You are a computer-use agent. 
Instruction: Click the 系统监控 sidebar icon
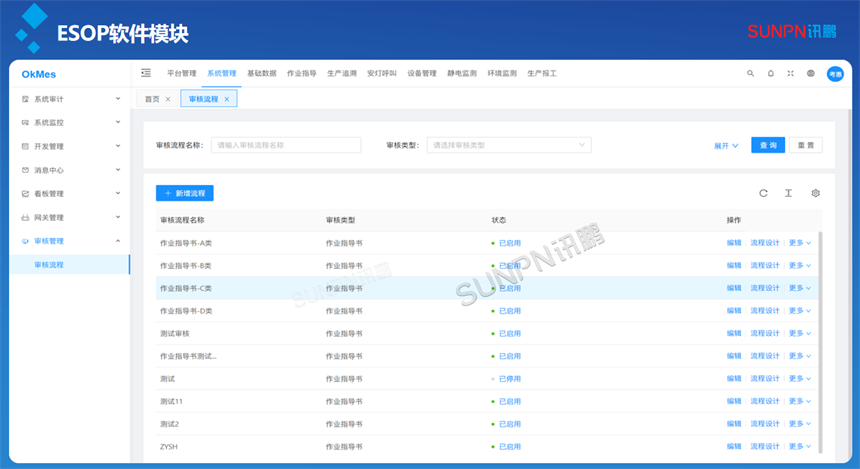coord(25,123)
